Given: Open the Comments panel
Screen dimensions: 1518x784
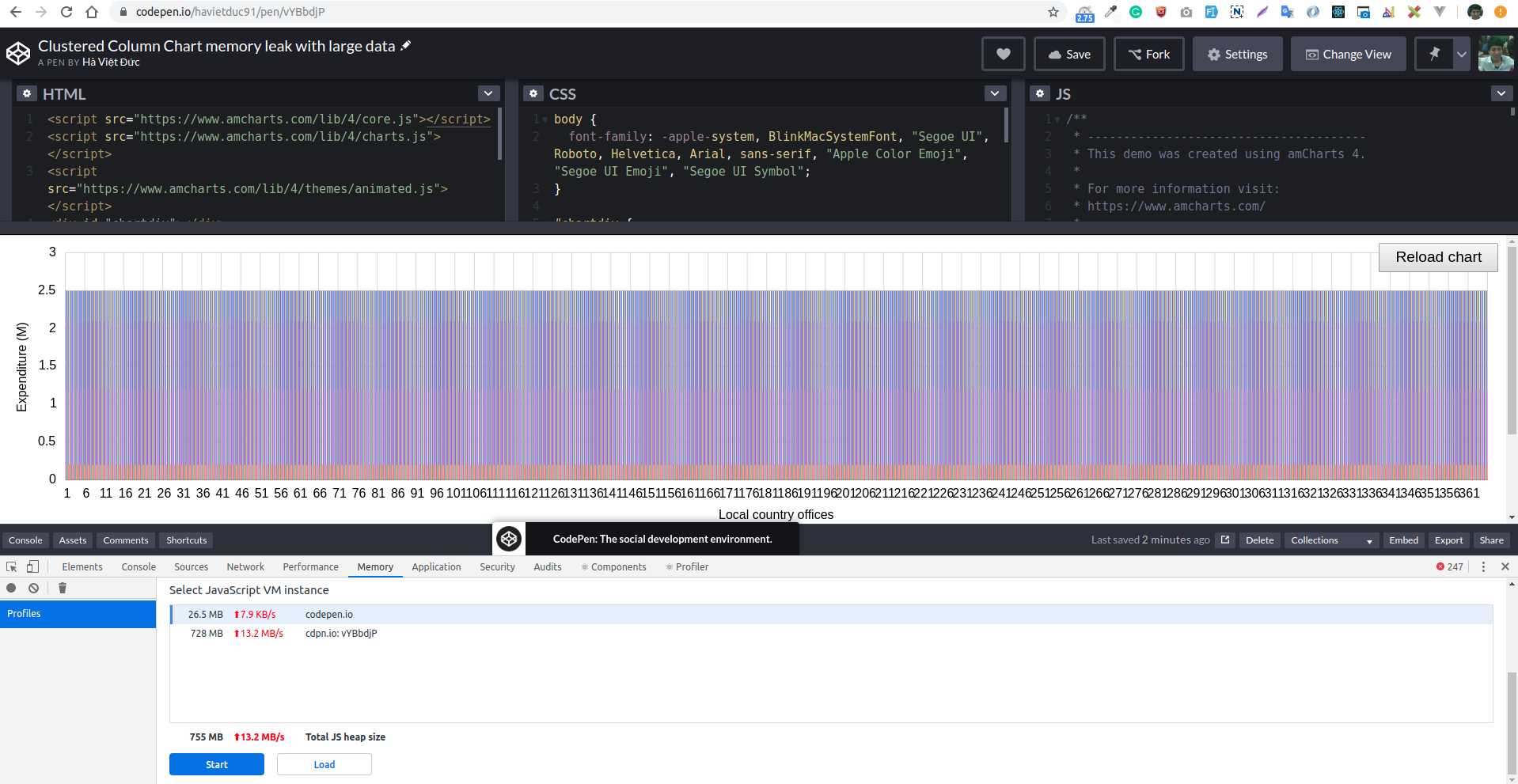Looking at the screenshot, I should pyautogui.click(x=126, y=540).
